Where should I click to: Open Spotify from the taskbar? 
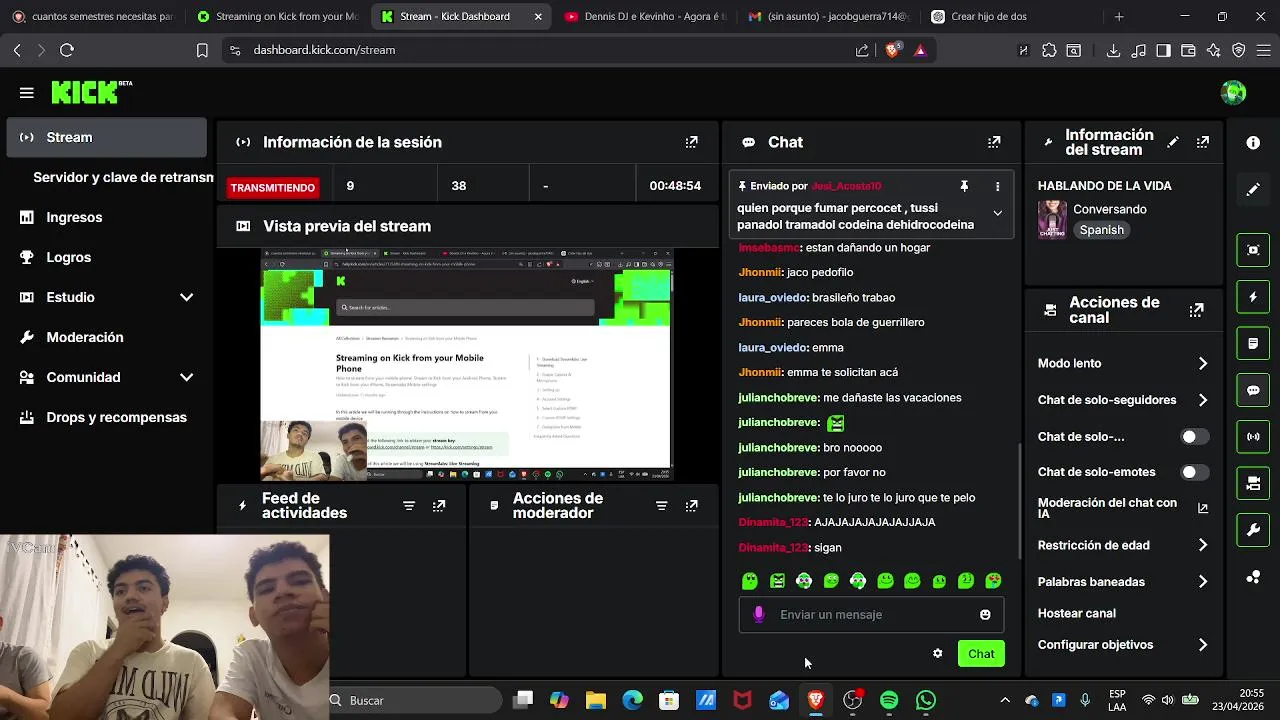[x=889, y=700]
